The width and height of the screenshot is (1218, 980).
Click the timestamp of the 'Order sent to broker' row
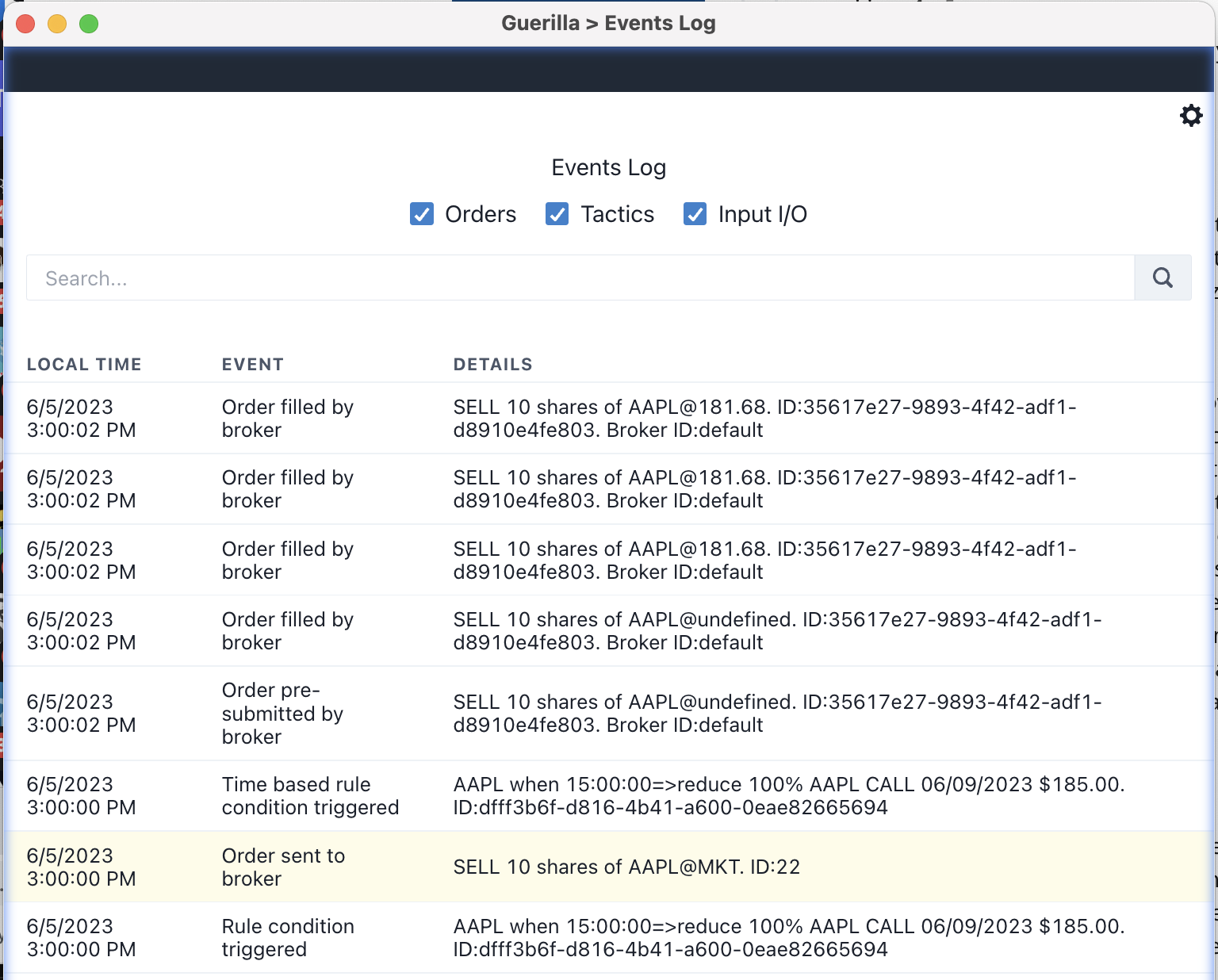[x=81, y=867]
